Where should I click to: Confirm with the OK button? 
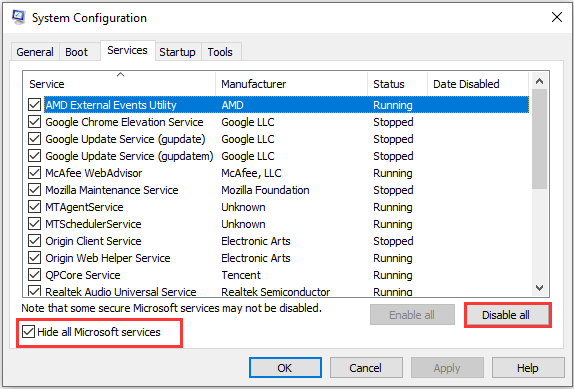285,368
